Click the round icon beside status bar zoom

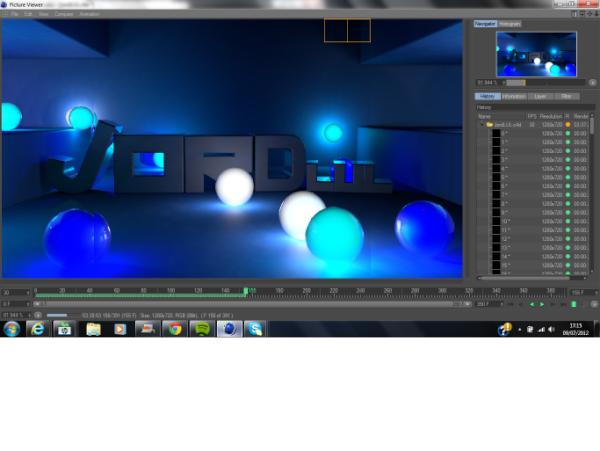click(38, 316)
